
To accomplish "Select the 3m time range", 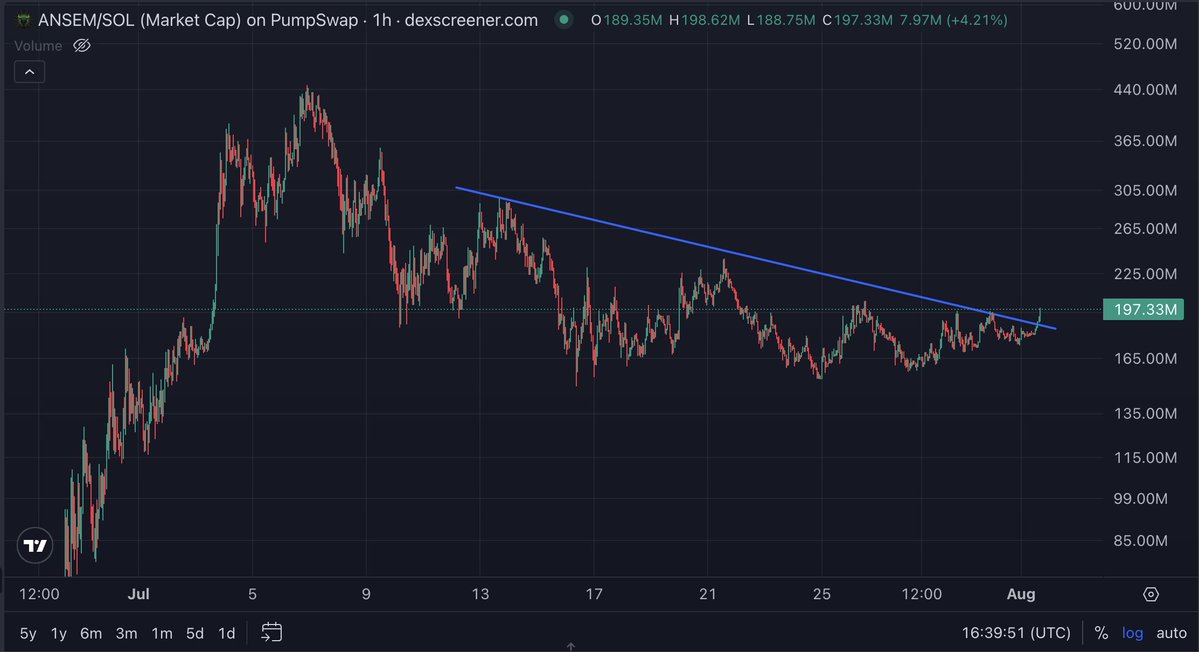I will click(x=126, y=633).
